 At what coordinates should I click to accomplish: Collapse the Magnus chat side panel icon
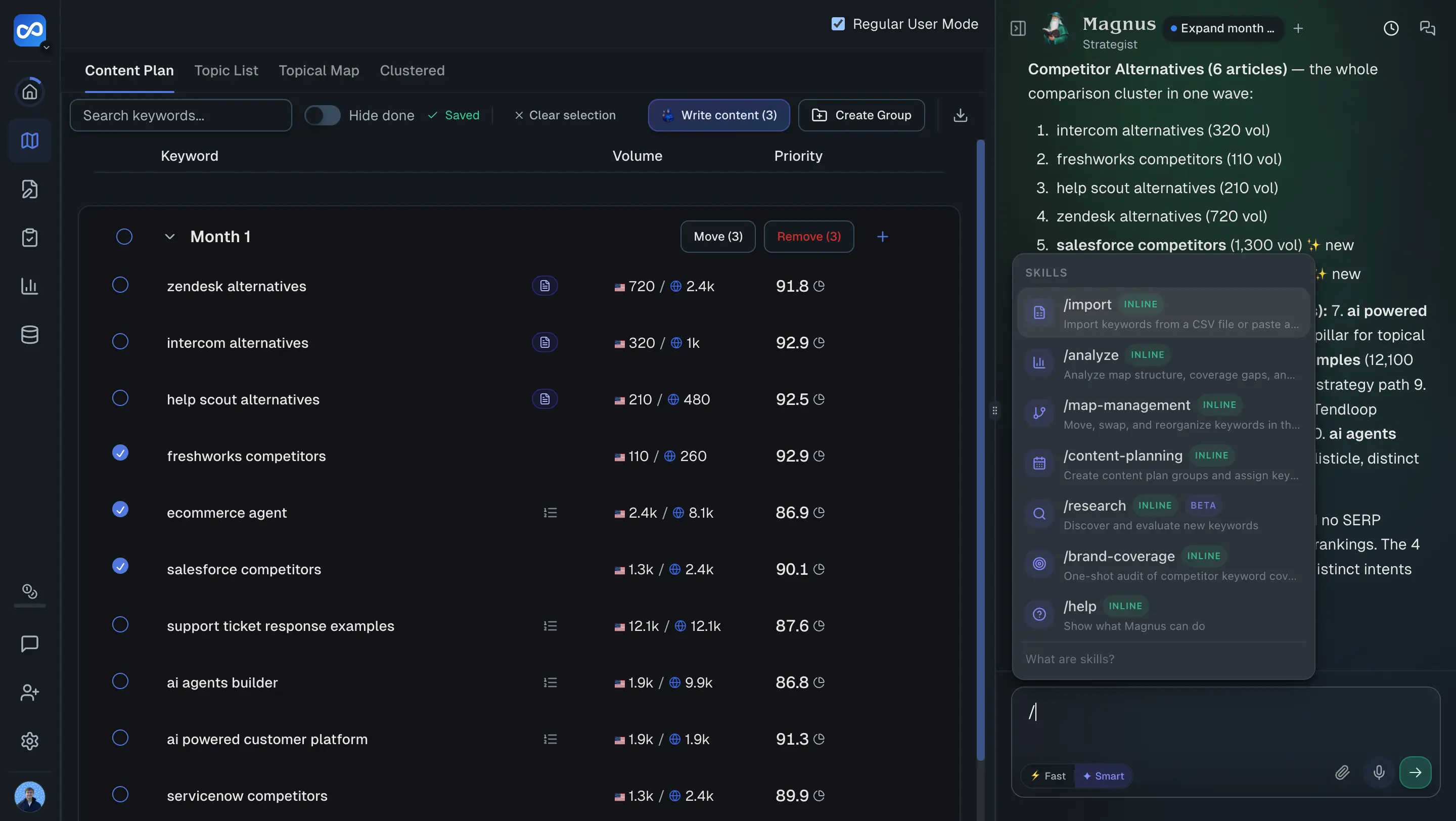(x=1018, y=28)
